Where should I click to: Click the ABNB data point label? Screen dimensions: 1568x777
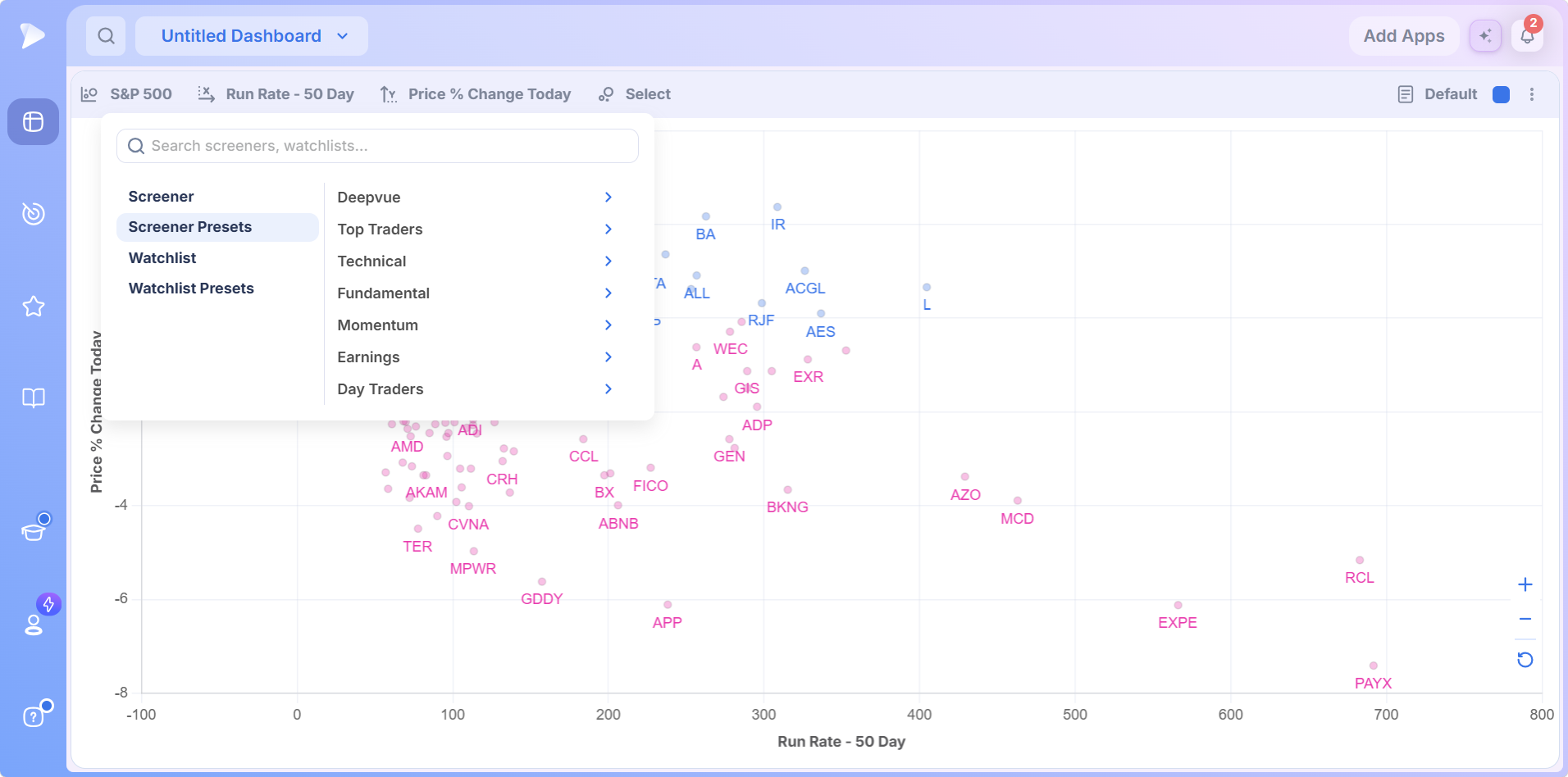(618, 524)
